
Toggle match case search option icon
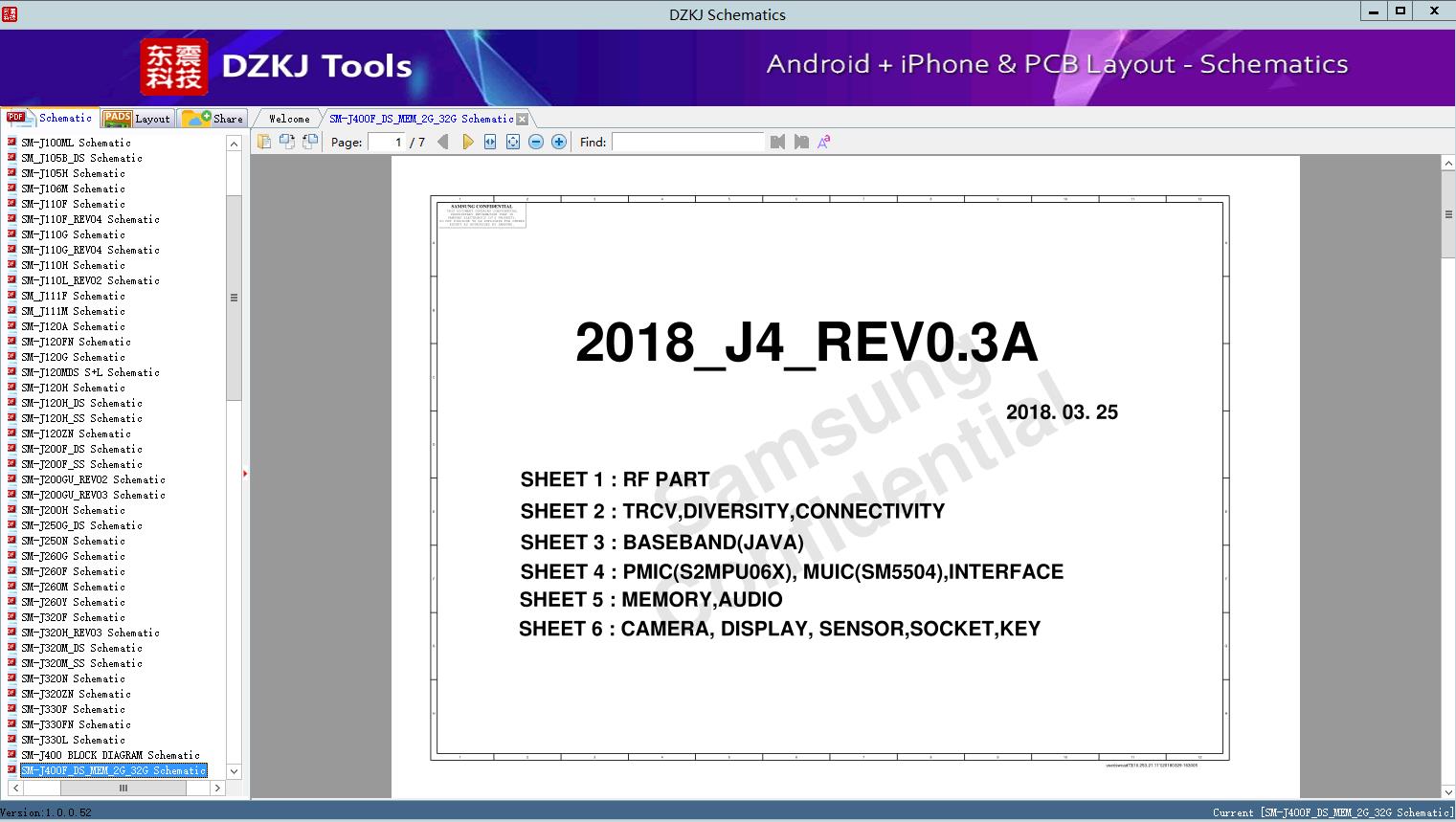point(824,142)
